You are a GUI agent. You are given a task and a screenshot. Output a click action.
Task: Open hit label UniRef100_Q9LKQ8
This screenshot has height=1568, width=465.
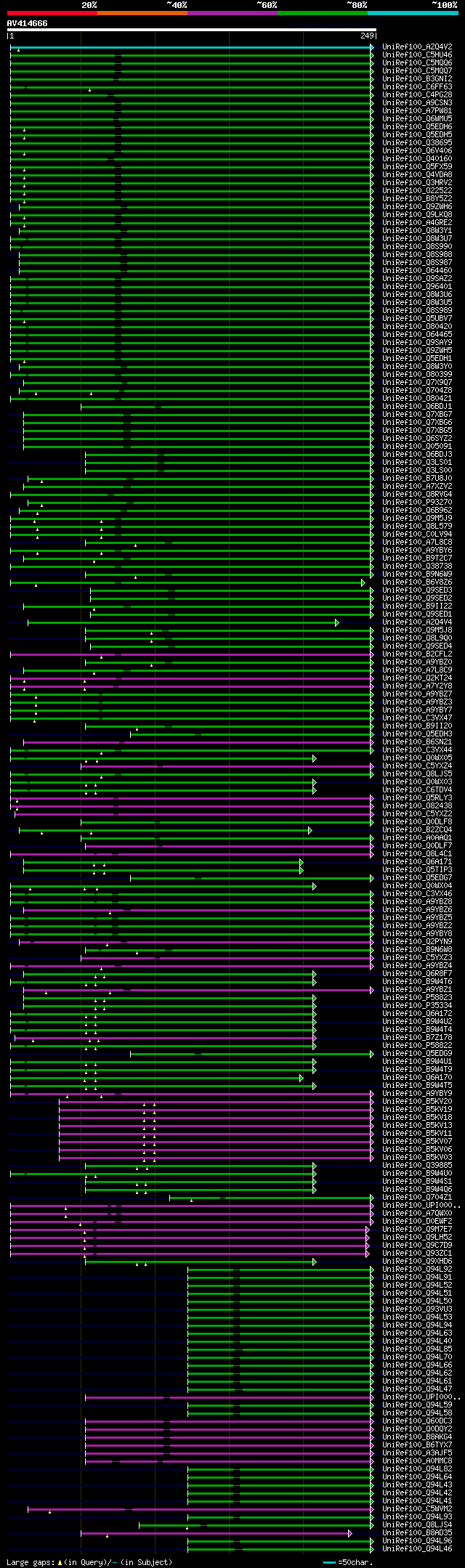click(417, 215)
